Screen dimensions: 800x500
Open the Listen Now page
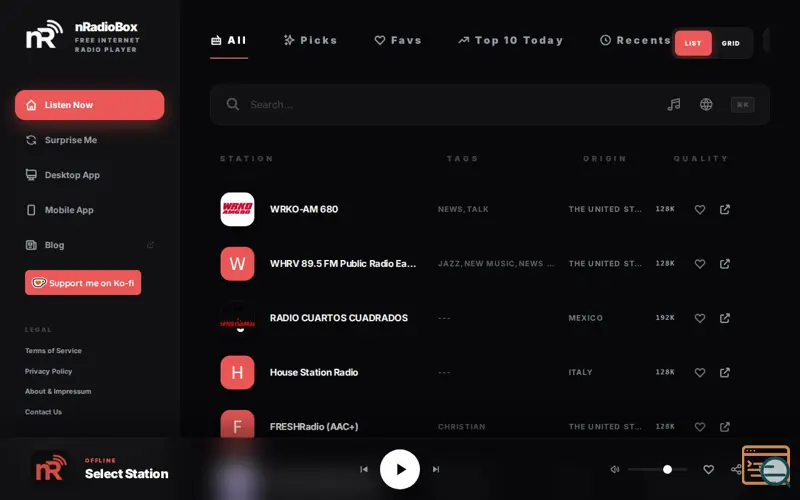[x=89, y=105]
